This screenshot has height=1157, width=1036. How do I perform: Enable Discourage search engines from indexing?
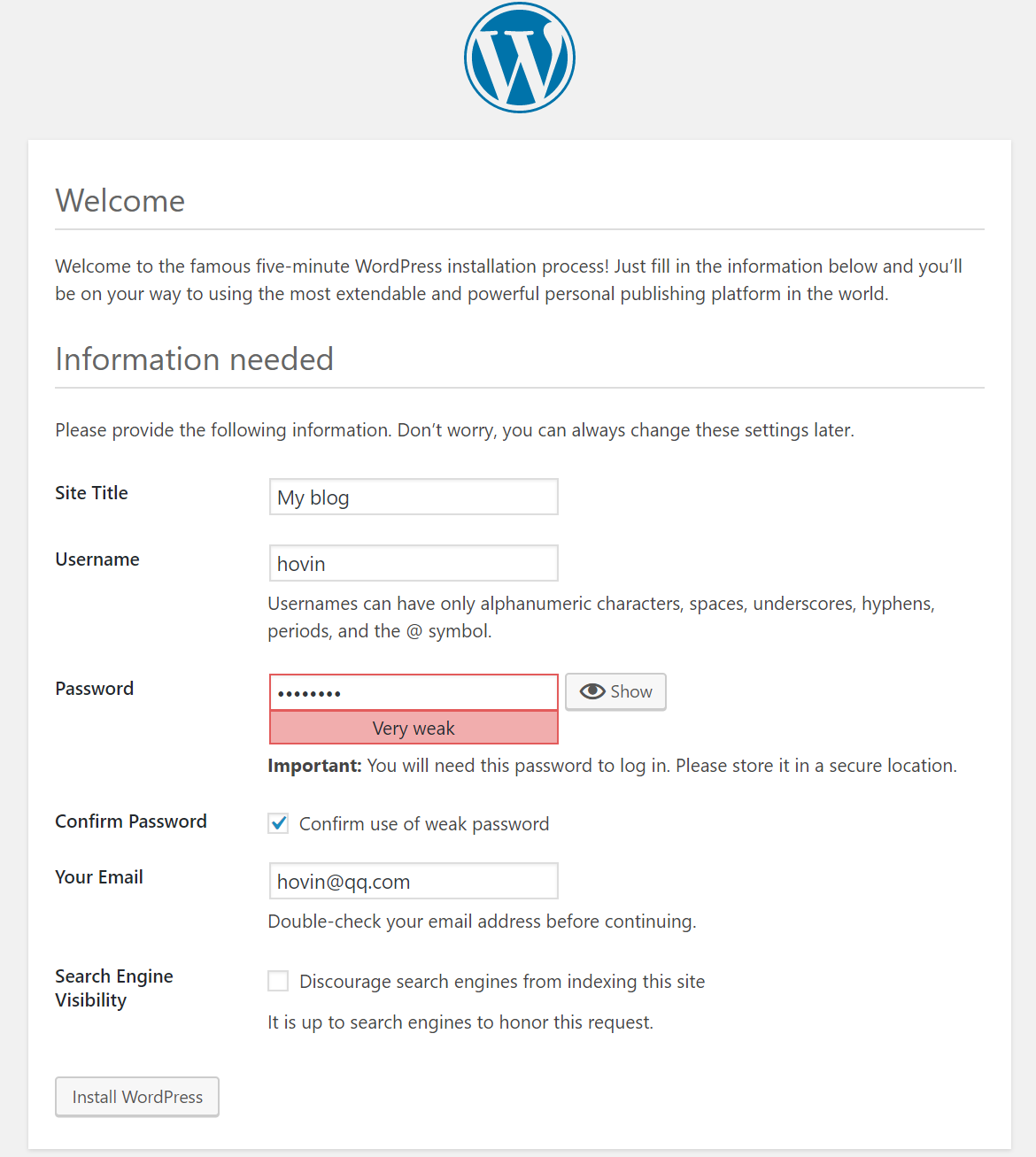pos(278,981)
